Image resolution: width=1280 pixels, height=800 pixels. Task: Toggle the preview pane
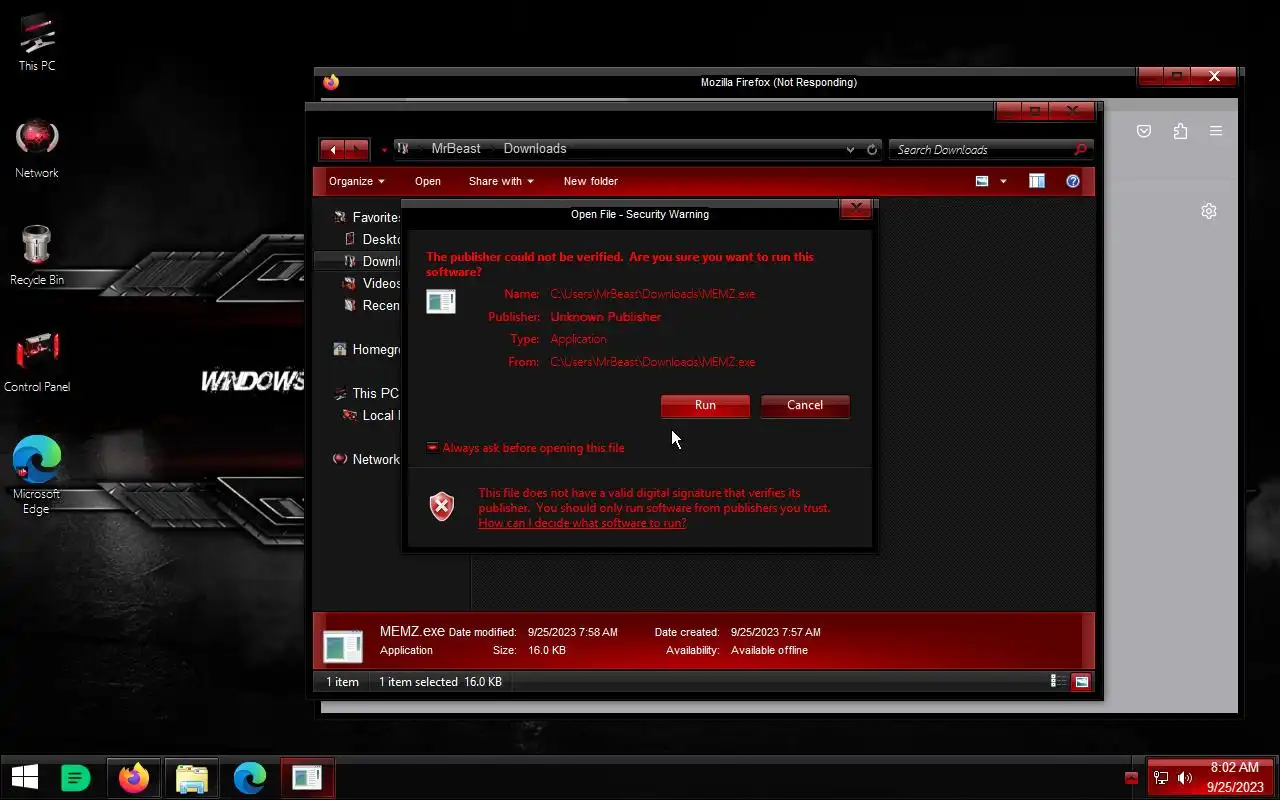click(1037, 181)
